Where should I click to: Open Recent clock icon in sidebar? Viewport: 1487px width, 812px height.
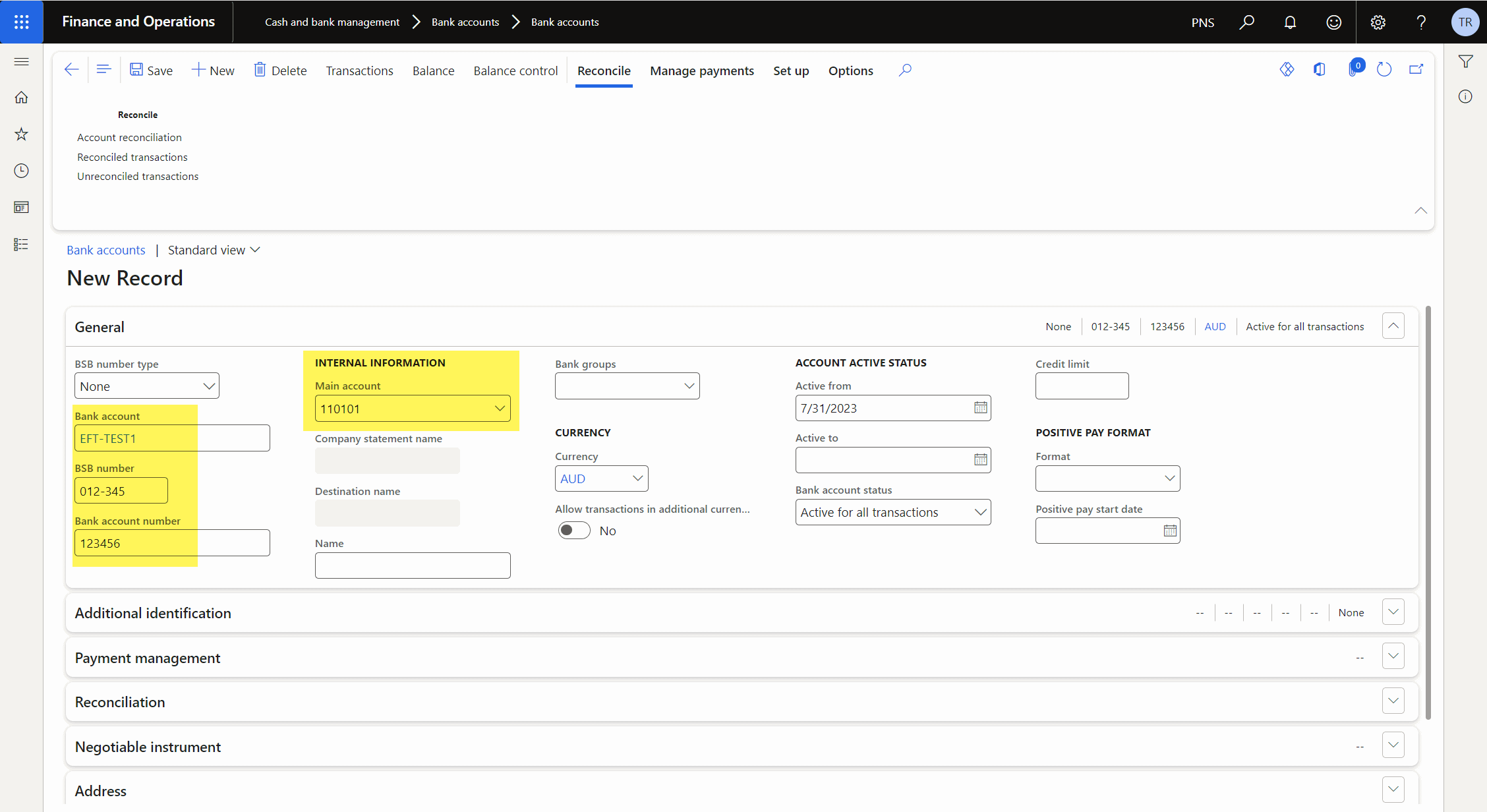(22, 171)
